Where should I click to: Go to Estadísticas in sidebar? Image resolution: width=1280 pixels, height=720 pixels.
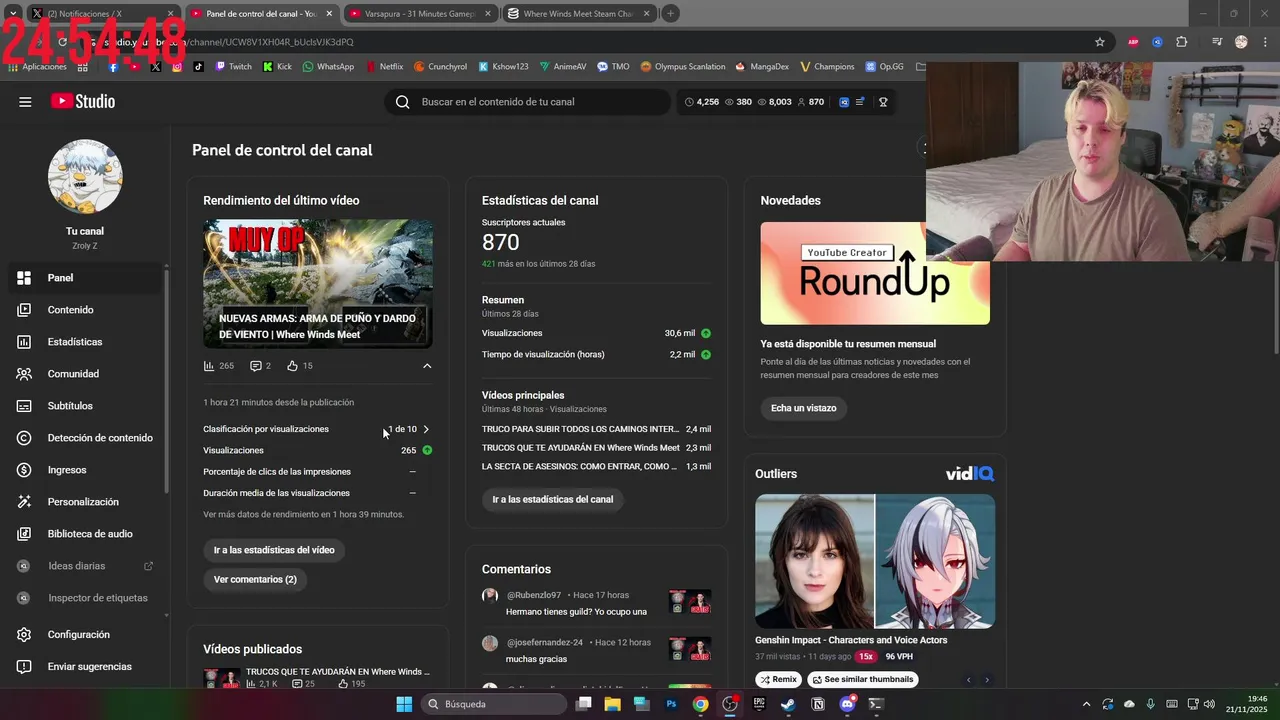click(85, 342)
